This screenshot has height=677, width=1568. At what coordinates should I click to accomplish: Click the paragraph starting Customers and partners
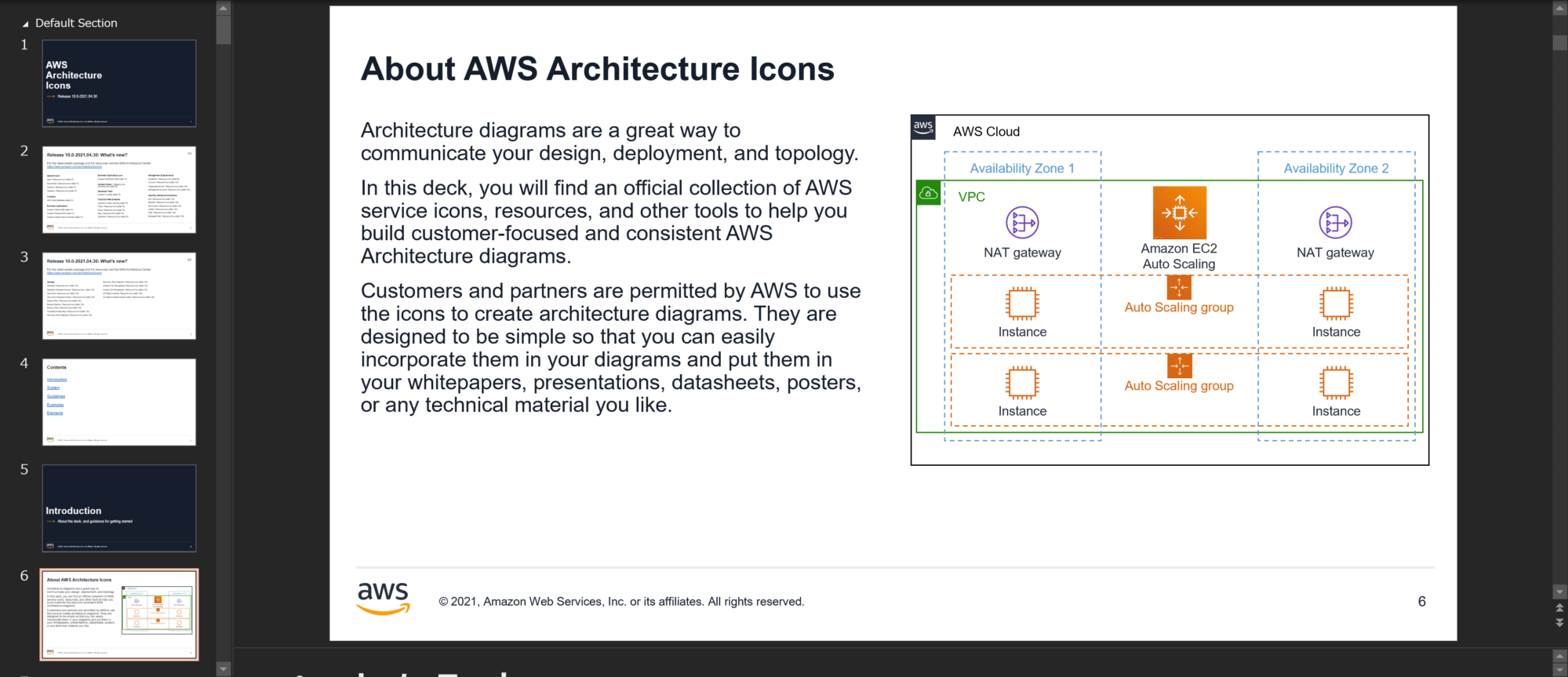611,348
